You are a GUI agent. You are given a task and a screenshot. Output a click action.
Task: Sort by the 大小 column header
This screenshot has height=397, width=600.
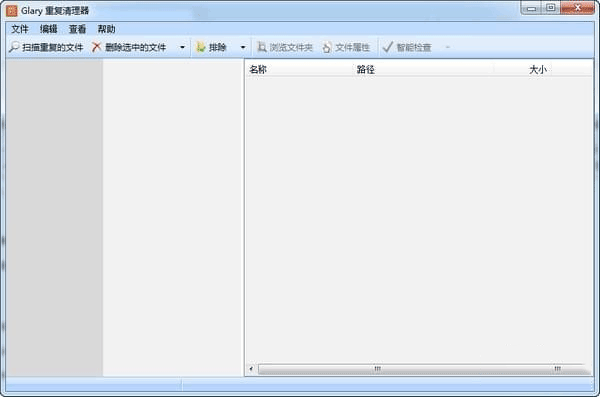(x=538, y=69)
